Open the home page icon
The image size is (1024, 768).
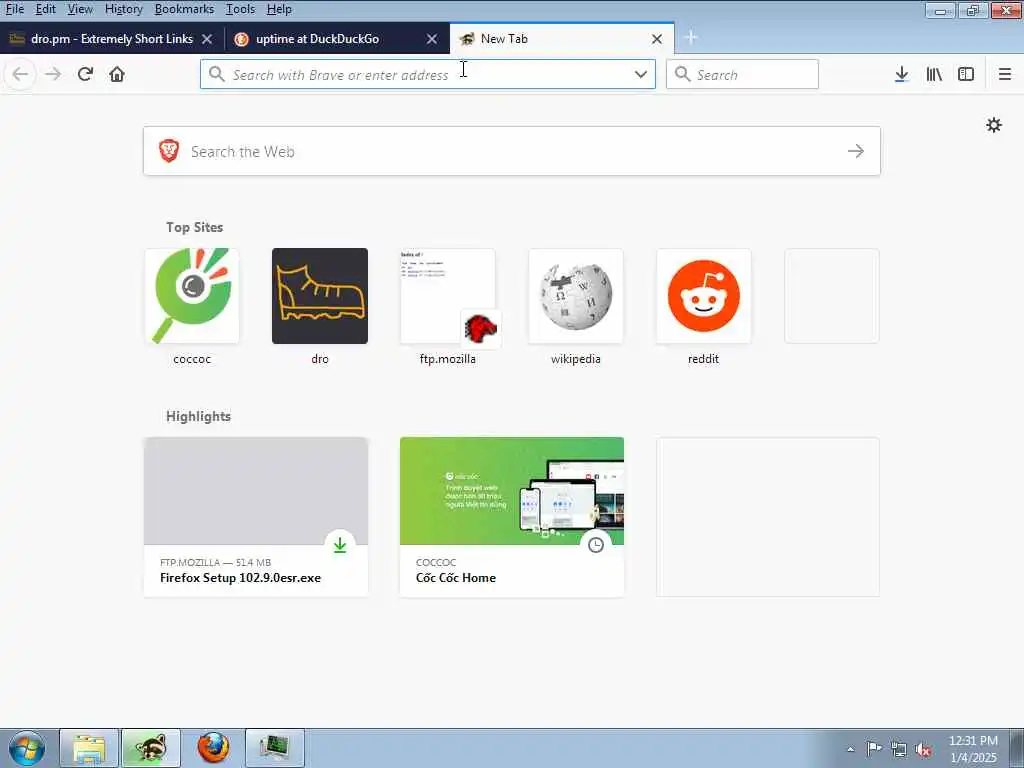coord(117,74)
